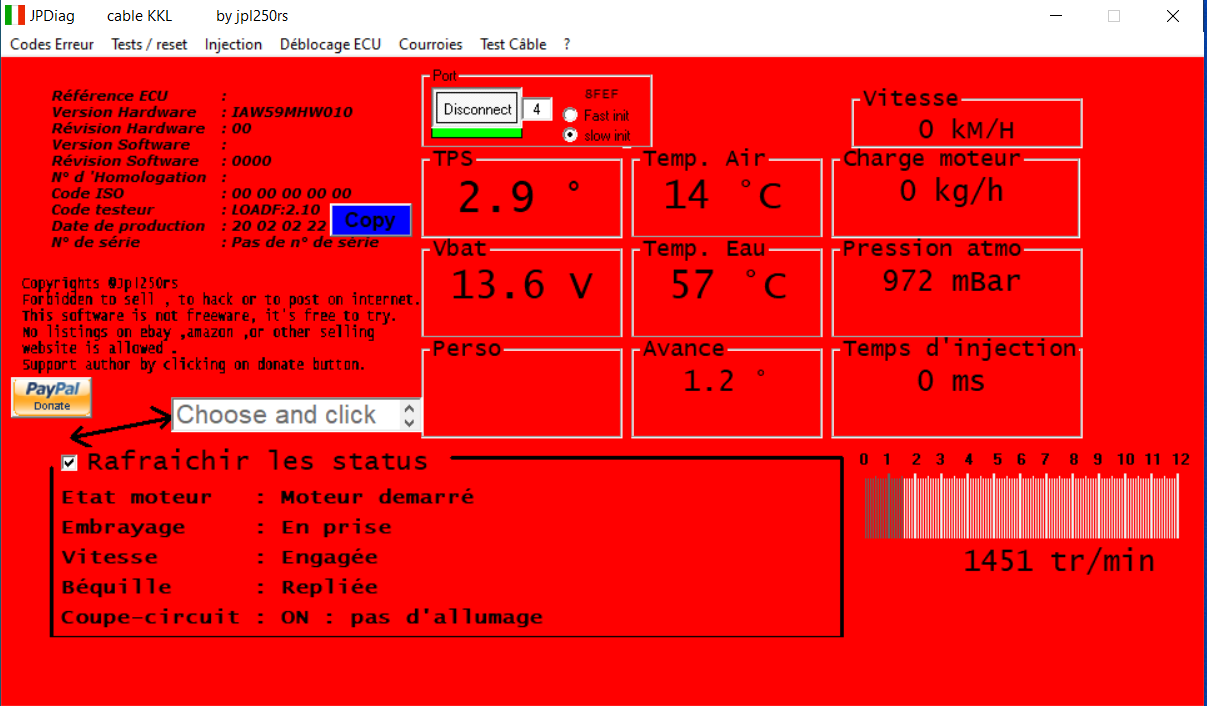Click the PayPal Donate icon
1207x706 pixels.
(51, 397)
